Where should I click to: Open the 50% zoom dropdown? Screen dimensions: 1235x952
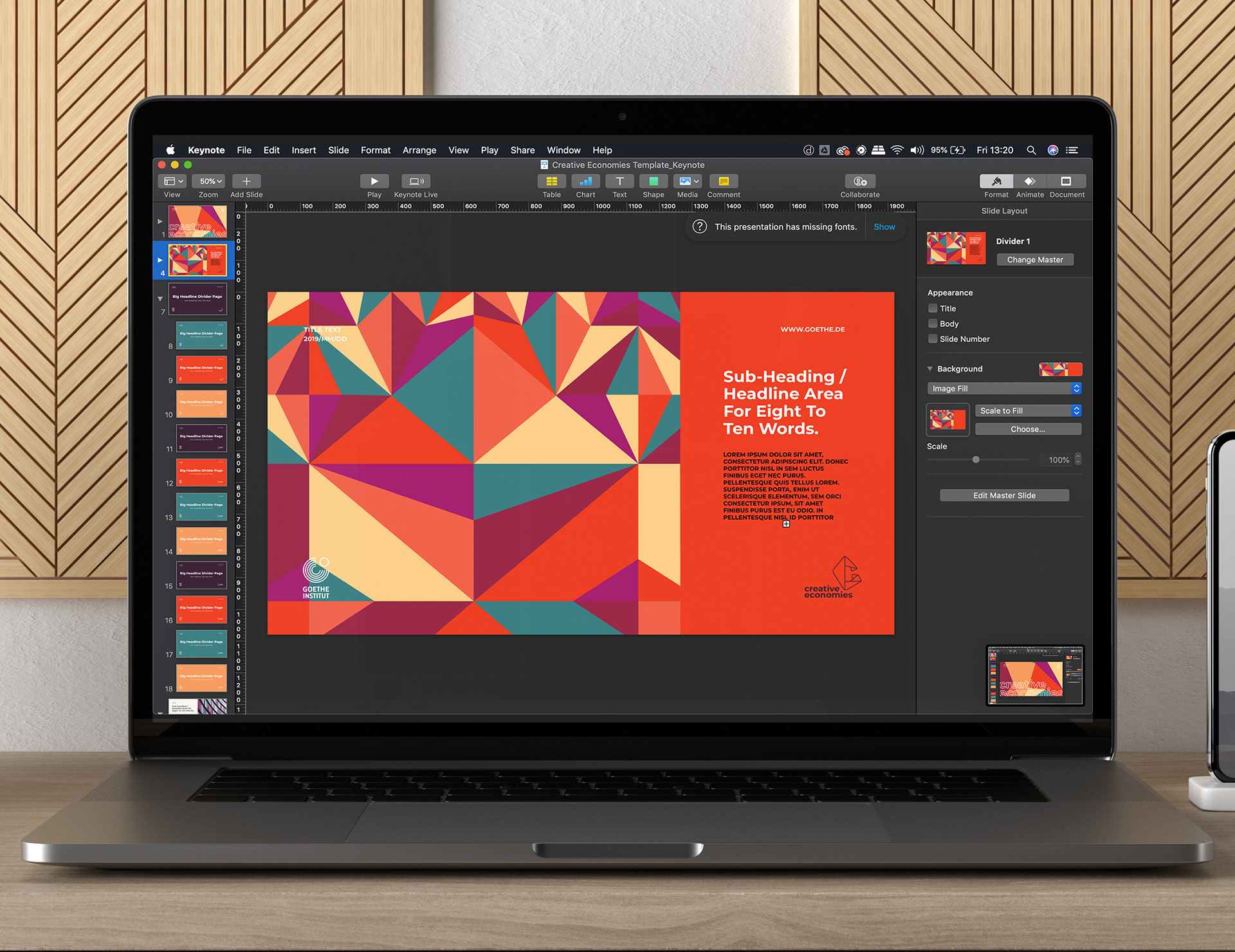click(210, 181)
